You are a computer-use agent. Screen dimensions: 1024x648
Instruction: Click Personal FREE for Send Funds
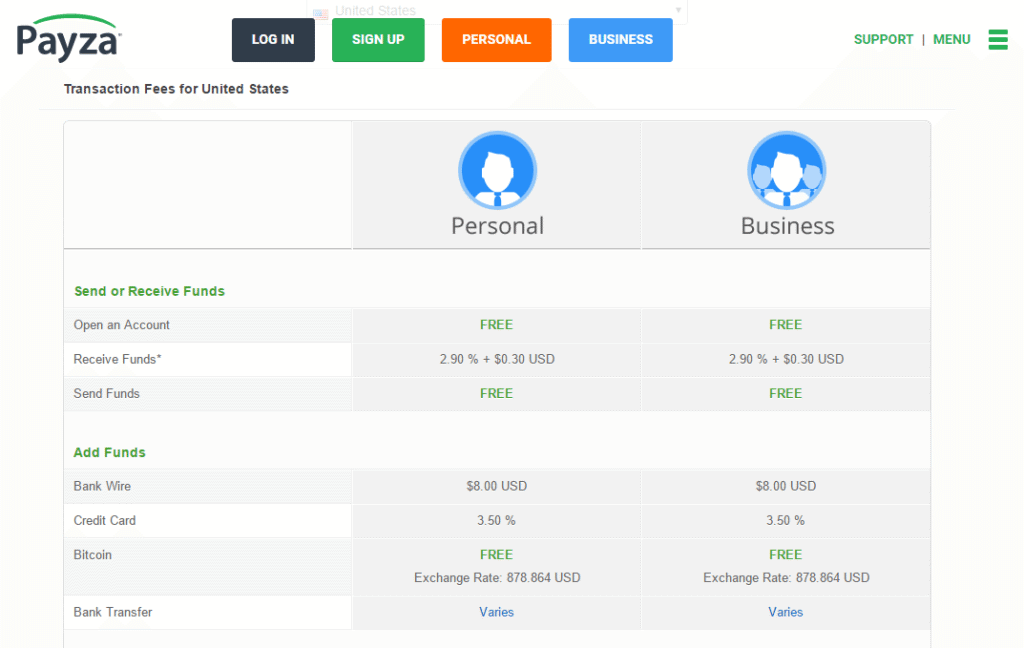(496, 393)
